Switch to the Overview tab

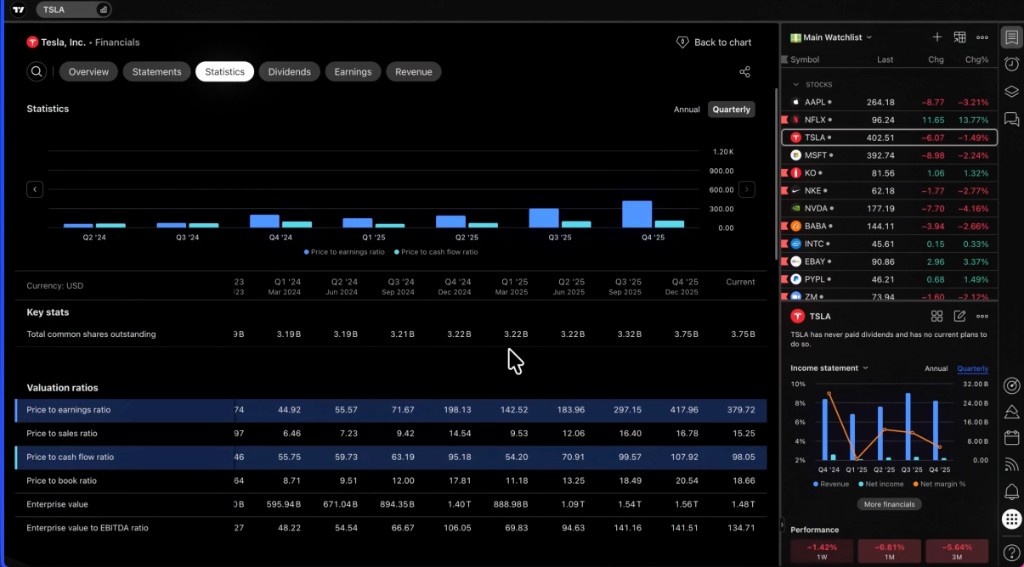click(89, 72)
